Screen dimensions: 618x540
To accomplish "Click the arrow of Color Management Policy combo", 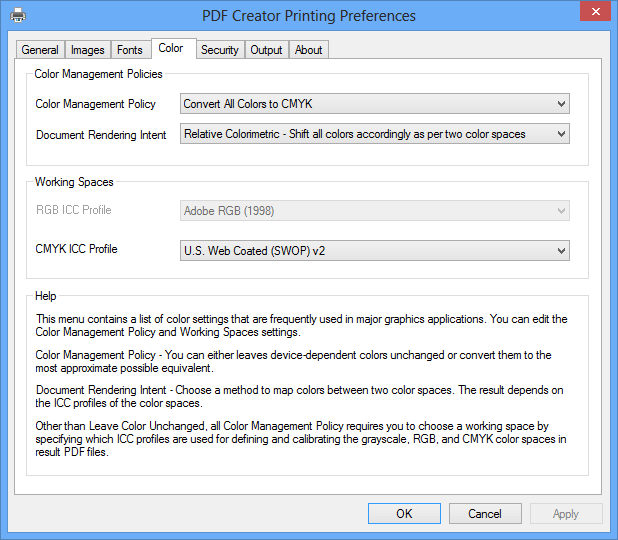I will (561, 104).
